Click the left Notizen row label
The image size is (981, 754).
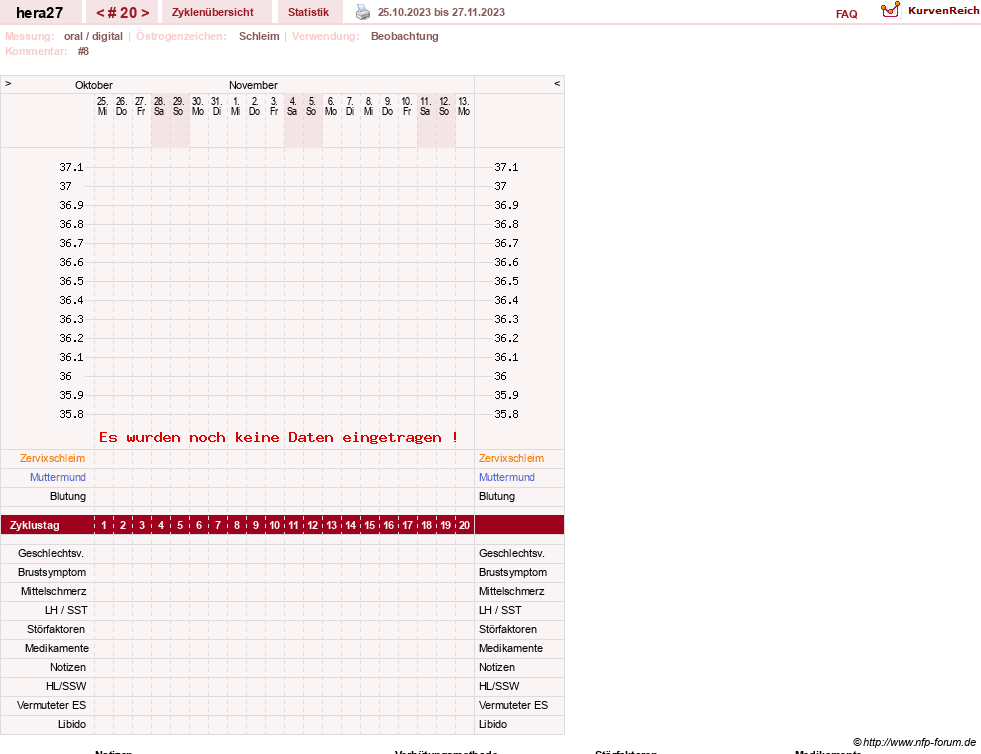click(68, 667)
